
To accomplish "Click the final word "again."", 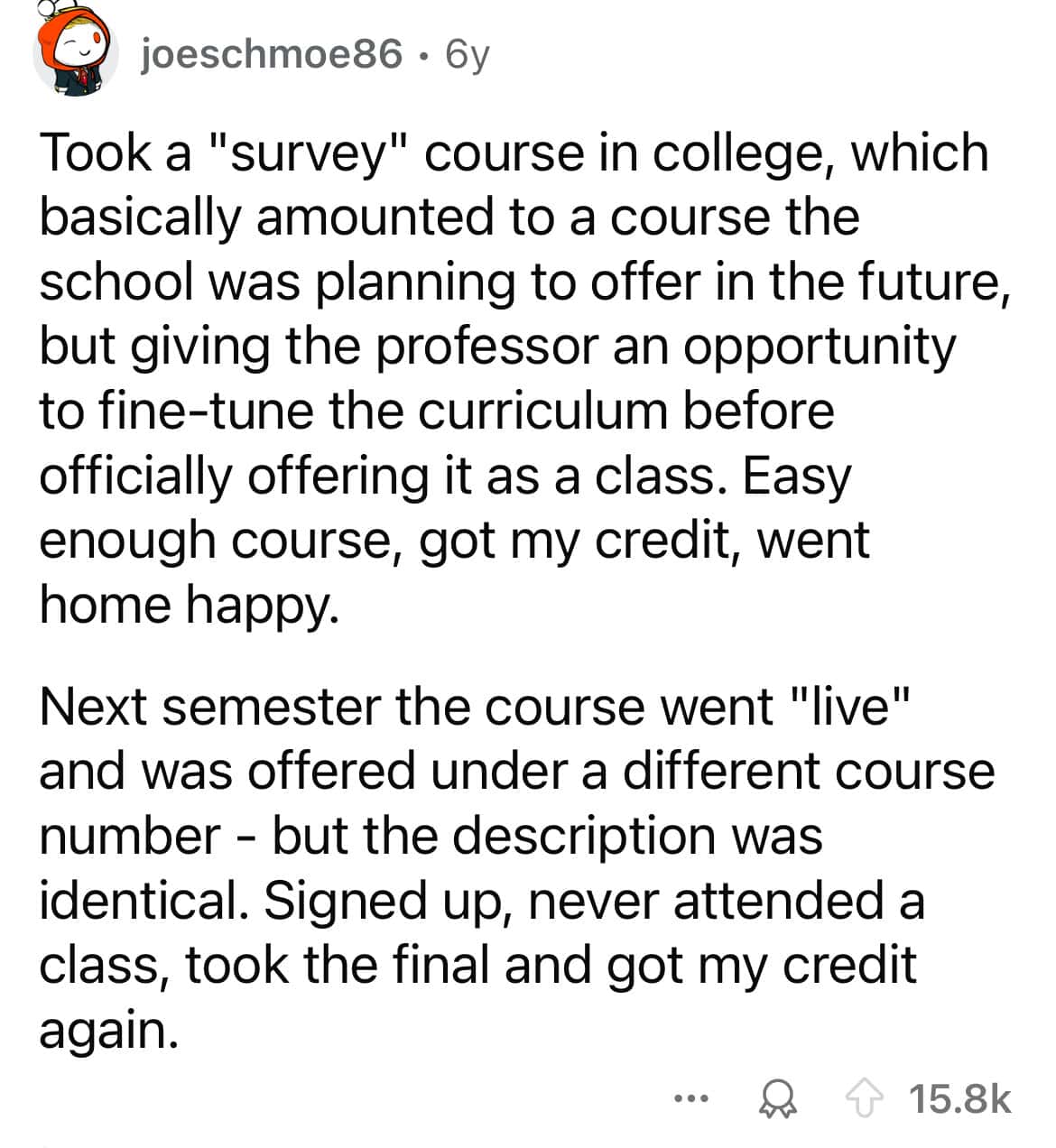I will [106, 1030].
